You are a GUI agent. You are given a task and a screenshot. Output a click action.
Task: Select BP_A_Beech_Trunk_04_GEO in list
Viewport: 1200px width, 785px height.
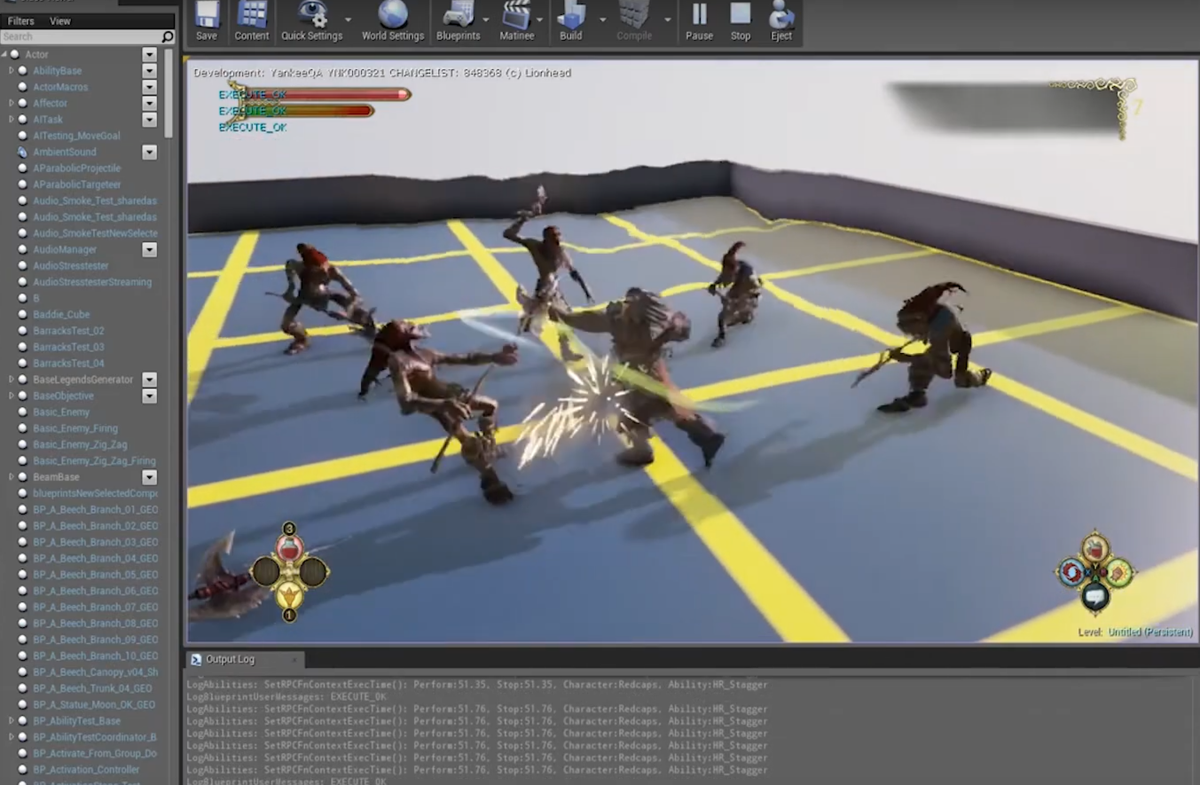tap(91, 688)
